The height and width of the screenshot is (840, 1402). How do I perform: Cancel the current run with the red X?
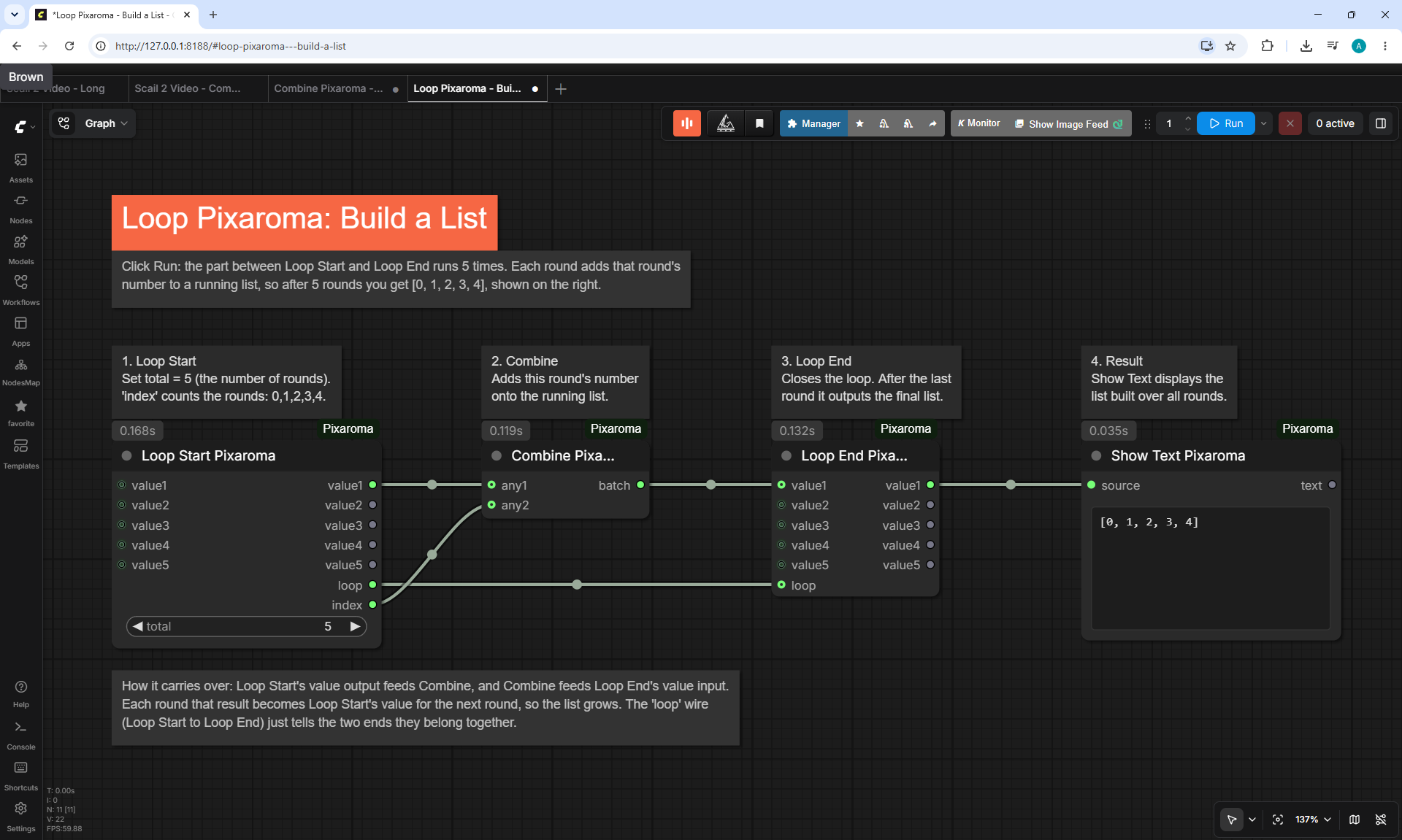tap(1290, 123)
